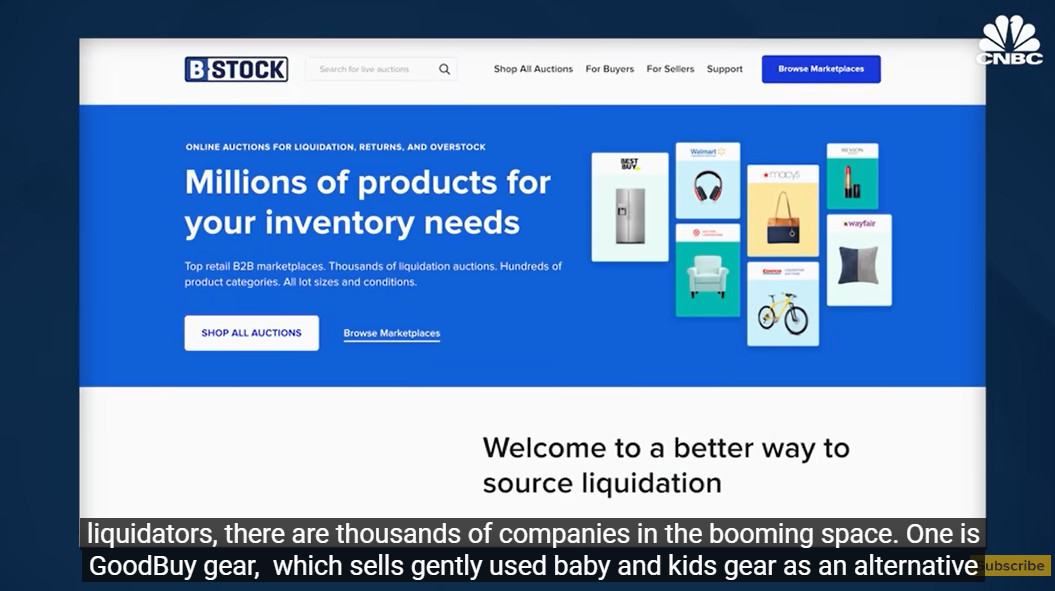Click the blue Browse Marketplaces button
Viewport: 1055px width, 591px height.
pyautogui.click(x=821, y=69)
